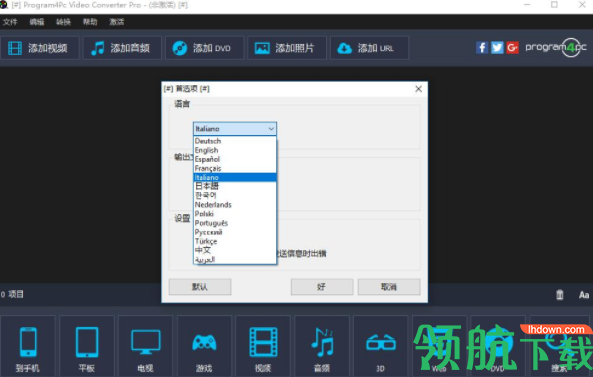Click the Add DVD disc icon
Viewport: 593px width, 377px height.
pyautogui.click(x=180, y=48)
